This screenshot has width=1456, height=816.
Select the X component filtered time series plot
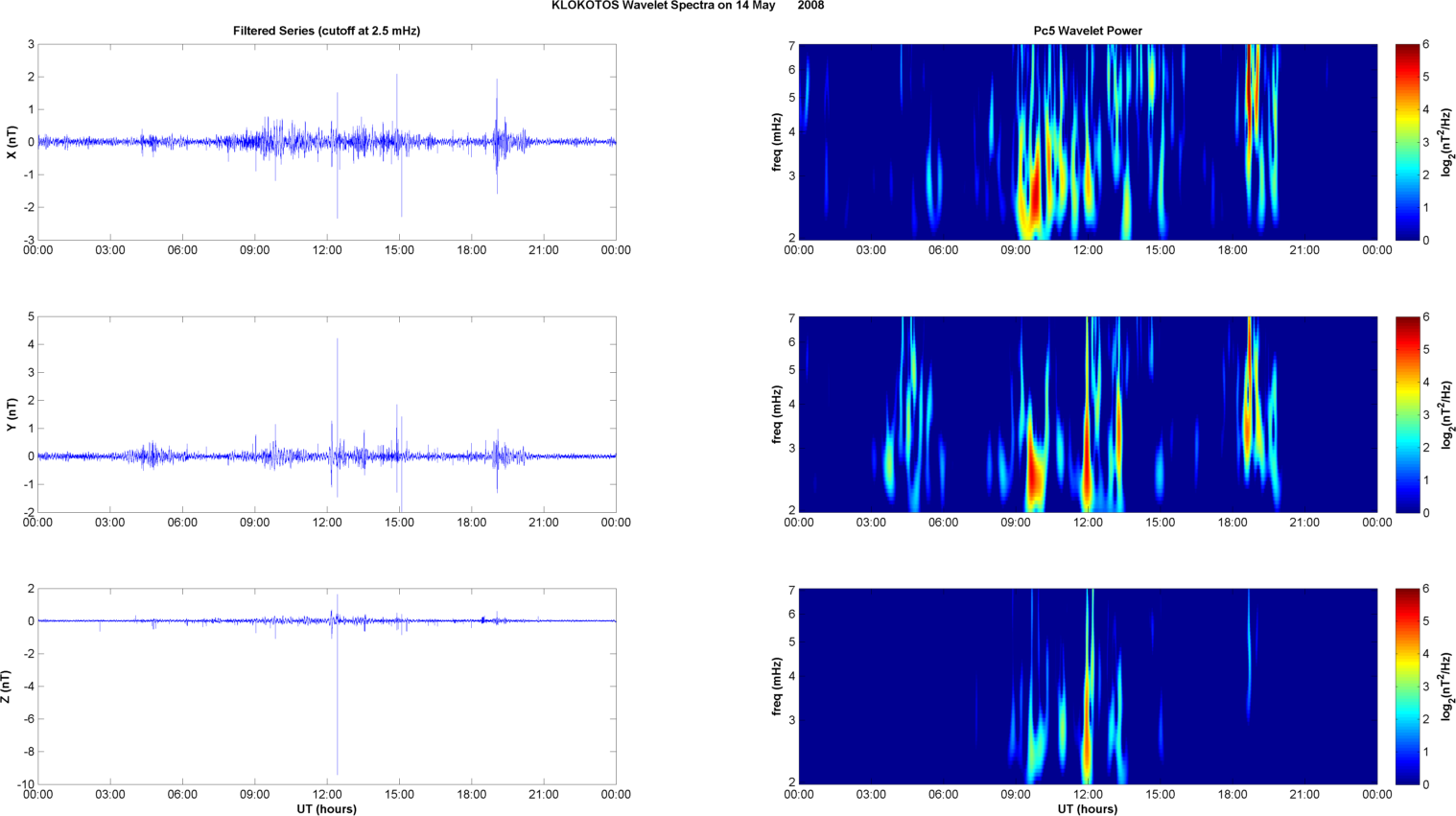tap(327, 142)
